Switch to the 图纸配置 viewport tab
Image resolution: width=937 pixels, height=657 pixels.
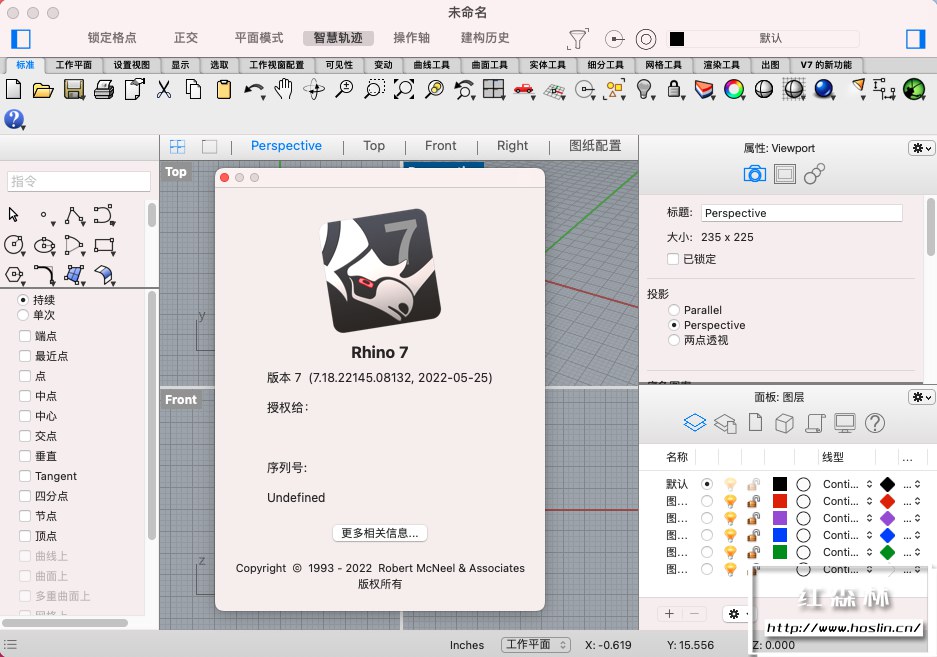point(595,146)
